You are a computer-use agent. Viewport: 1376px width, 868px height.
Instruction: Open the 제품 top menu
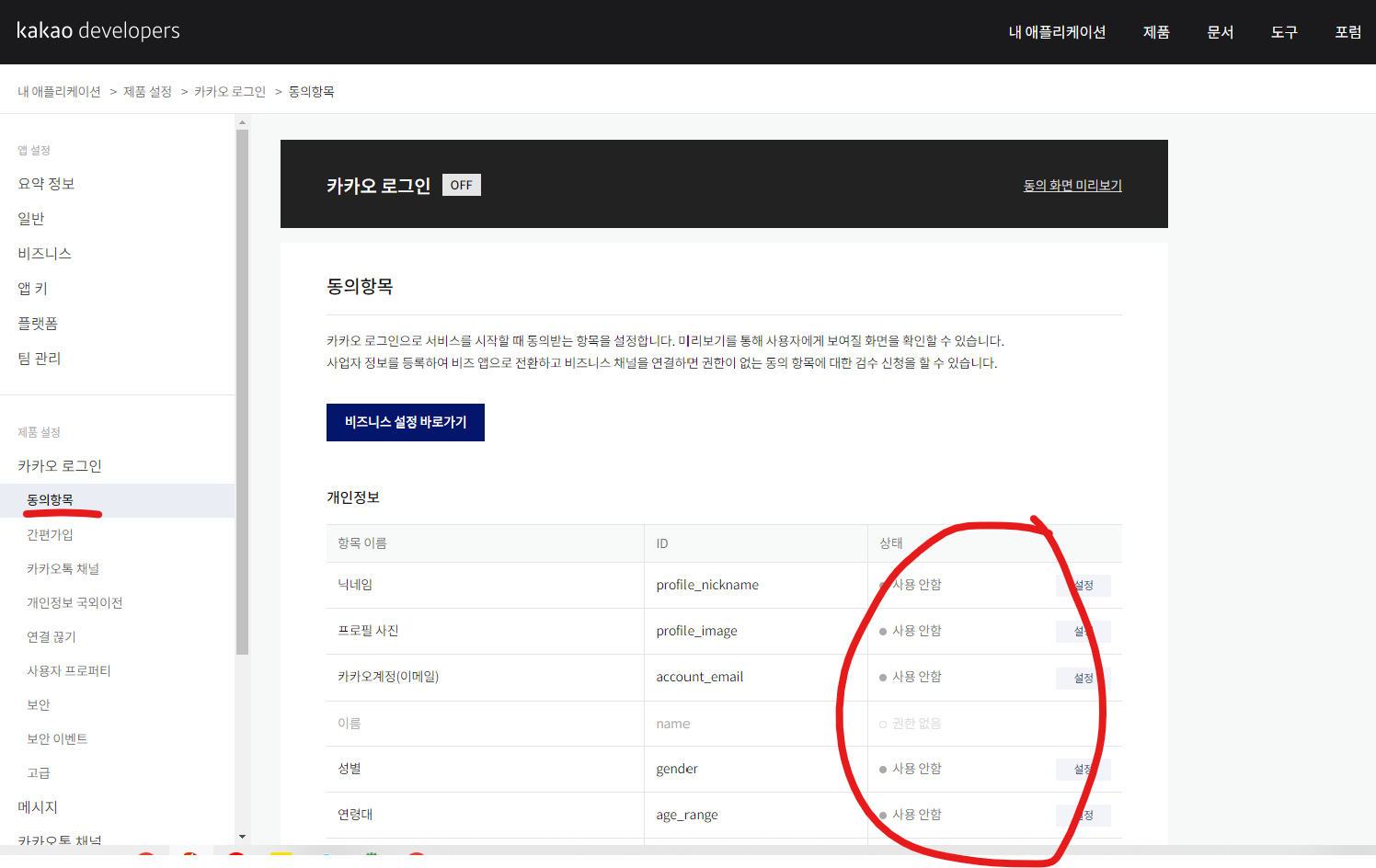(x=1156, y=32)
